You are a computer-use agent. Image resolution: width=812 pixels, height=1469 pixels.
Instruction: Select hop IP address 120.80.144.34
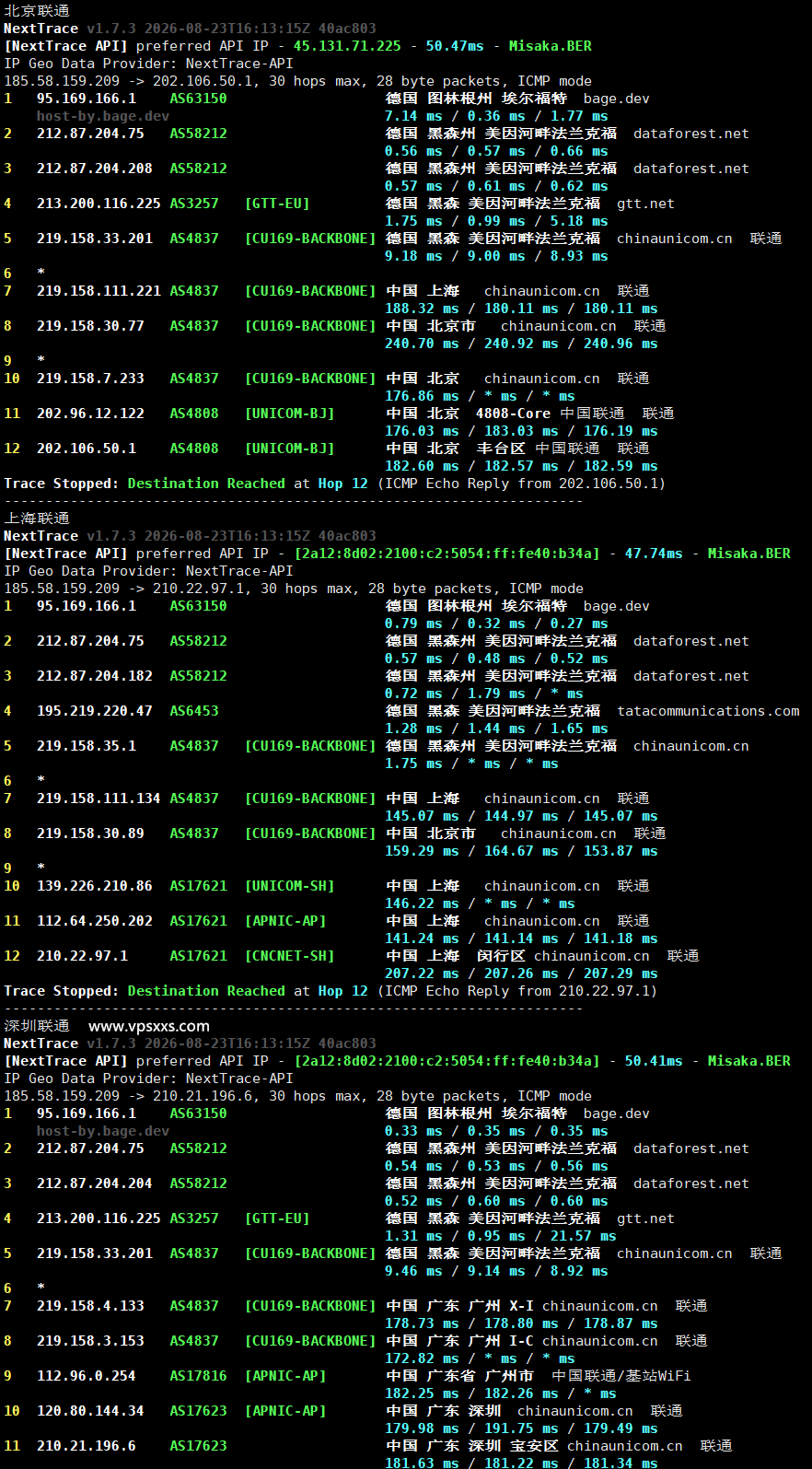point(90,1411)
